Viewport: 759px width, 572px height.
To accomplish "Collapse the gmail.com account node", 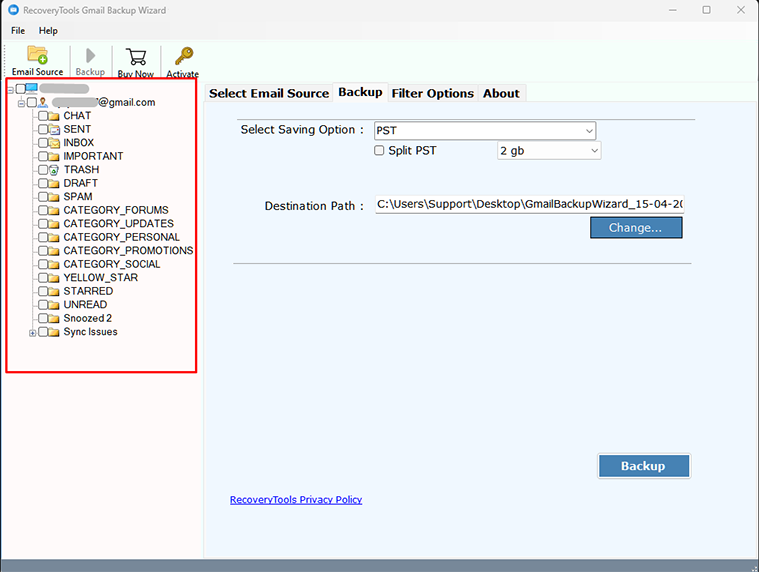I will [21, 103].
